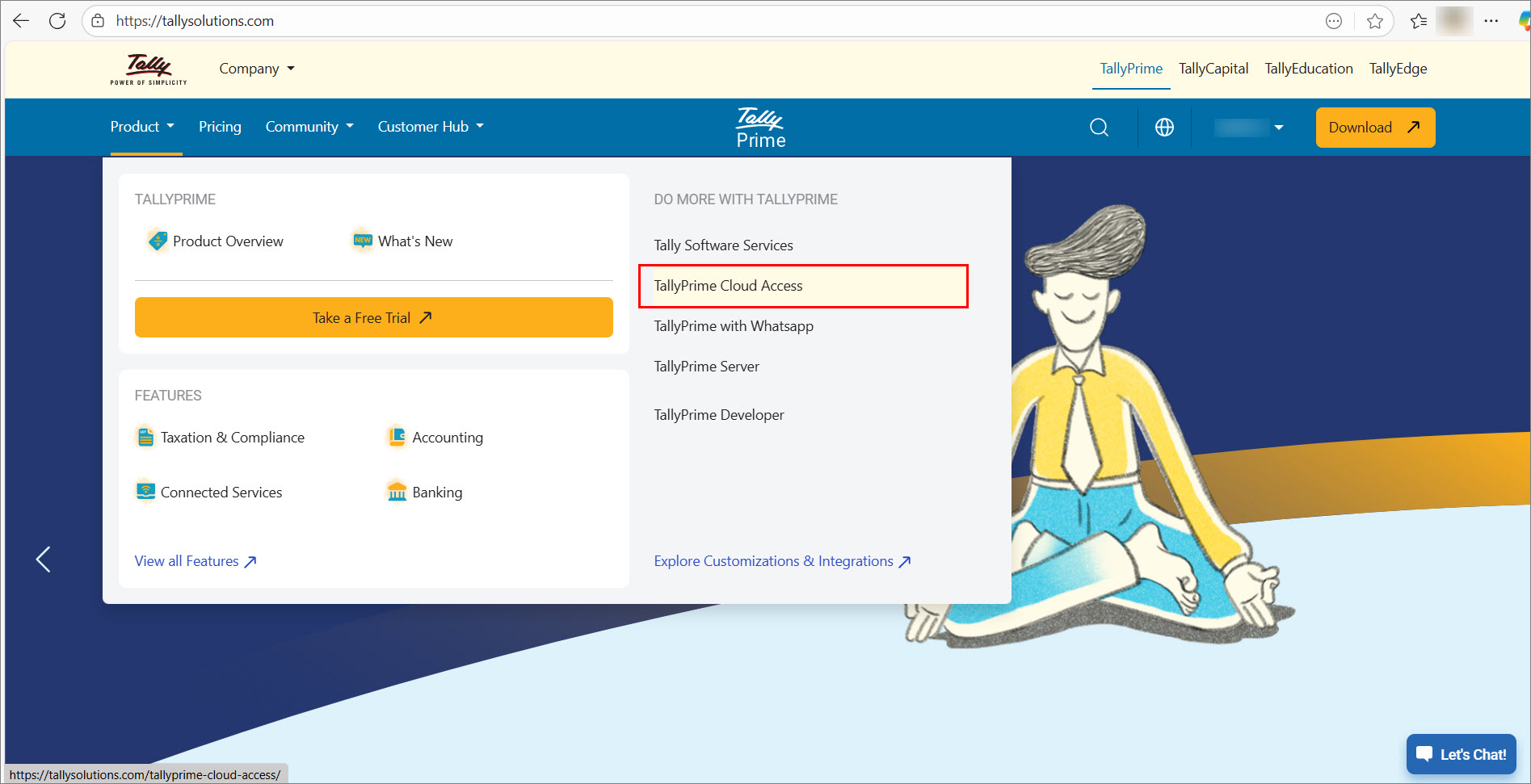Screen dimensions: 1531x784
Task: Open the Pricing menu item
Action: pyautogui.click(x=220, y=127)
